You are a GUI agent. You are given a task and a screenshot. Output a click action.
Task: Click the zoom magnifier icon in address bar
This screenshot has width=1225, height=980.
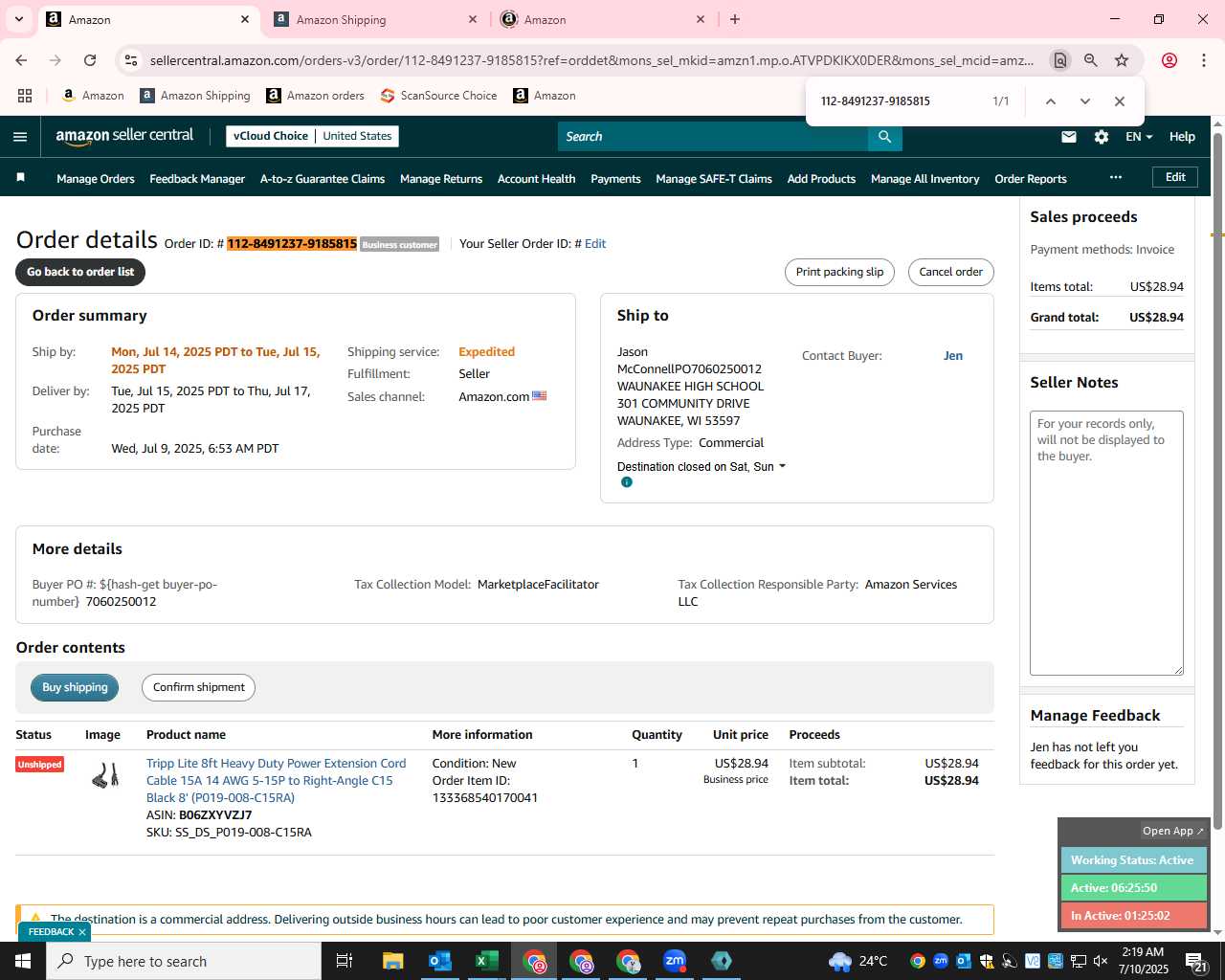tap(1091, 60)
